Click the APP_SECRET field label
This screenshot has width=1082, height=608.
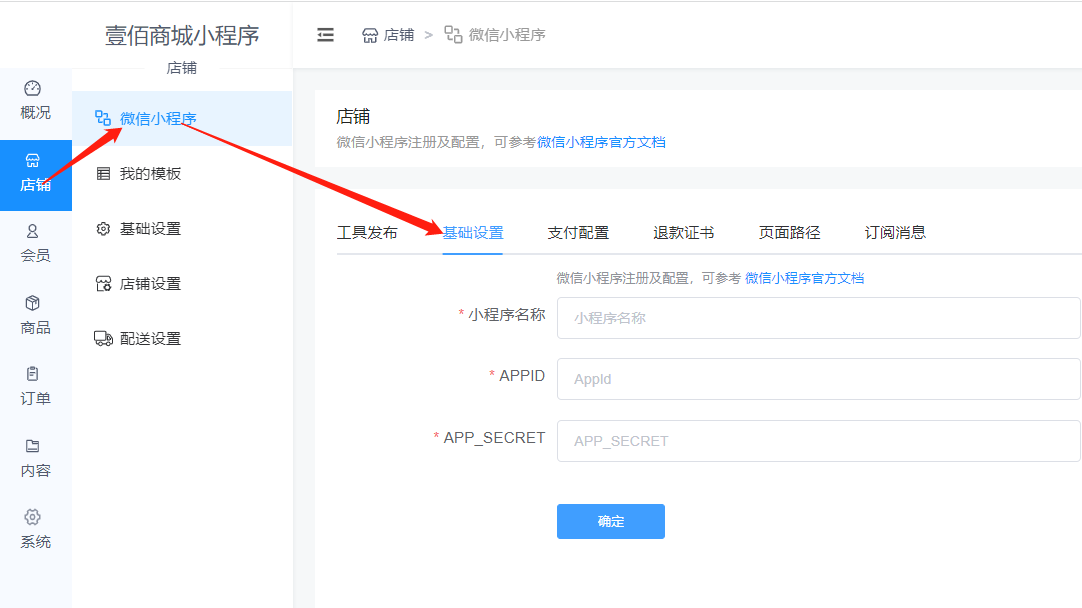[494, 438]
